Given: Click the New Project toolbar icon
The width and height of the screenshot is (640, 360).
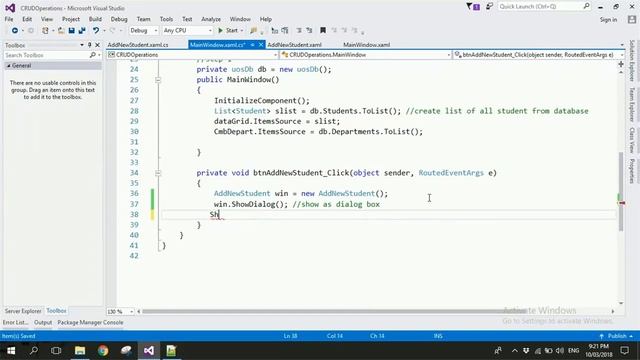Looking at the screenshot, I should pyautogui.click(x=45, y=31).
